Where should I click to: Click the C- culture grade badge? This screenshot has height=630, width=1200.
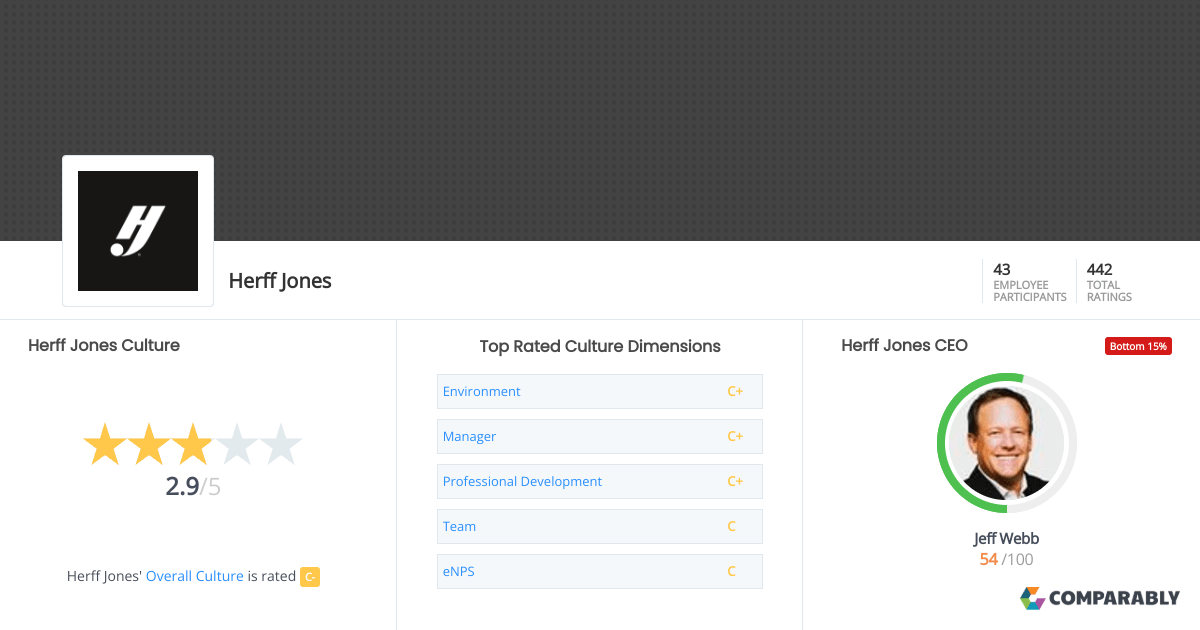[x=310, y=577]
